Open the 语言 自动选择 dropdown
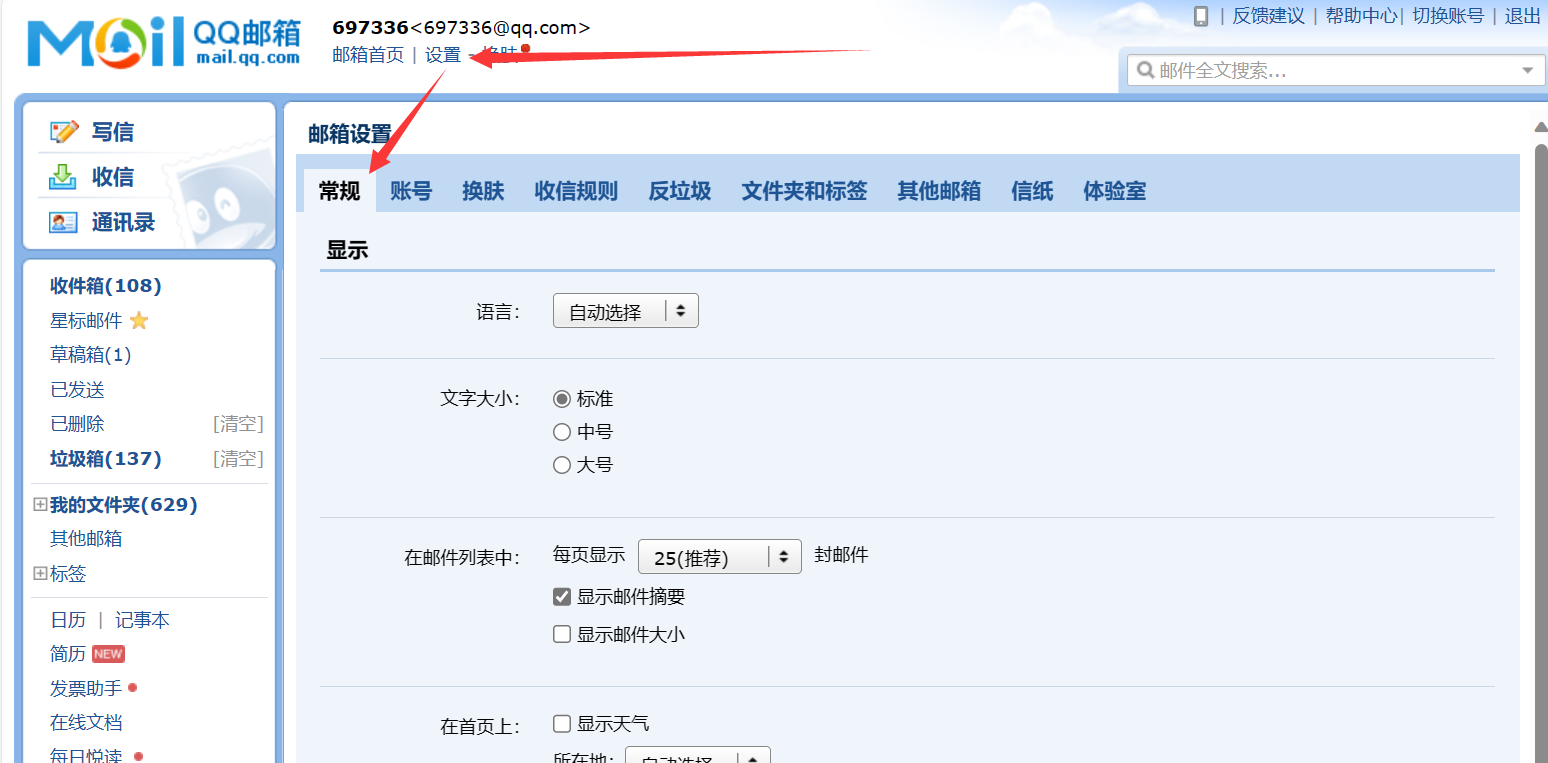 tap(626, 311)
